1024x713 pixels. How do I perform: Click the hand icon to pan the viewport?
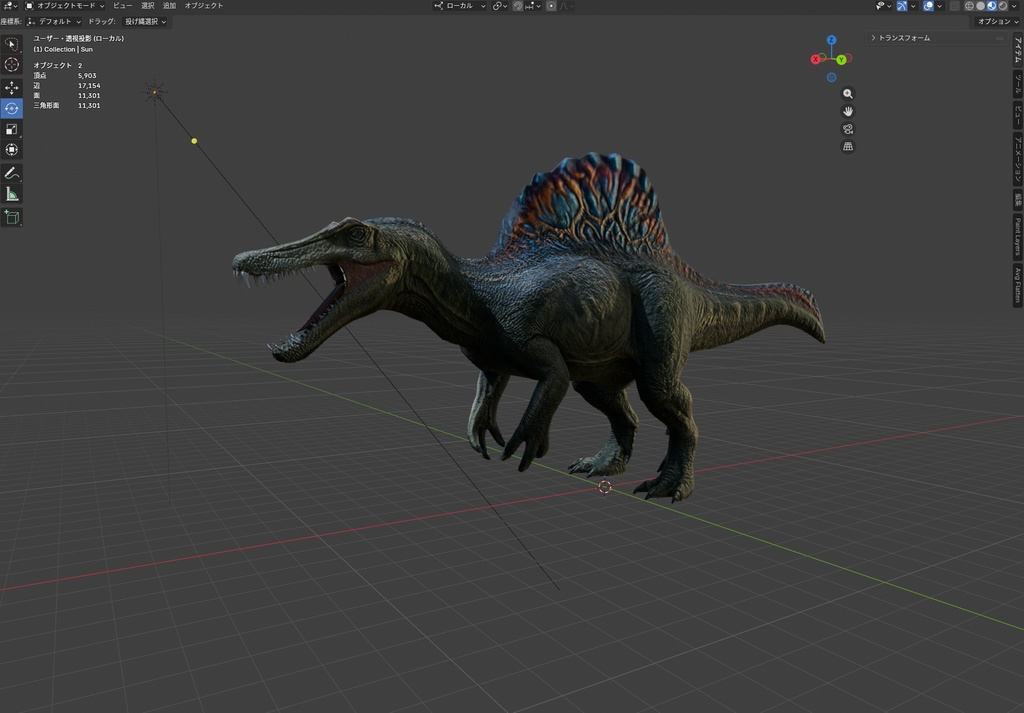[847, 111]
